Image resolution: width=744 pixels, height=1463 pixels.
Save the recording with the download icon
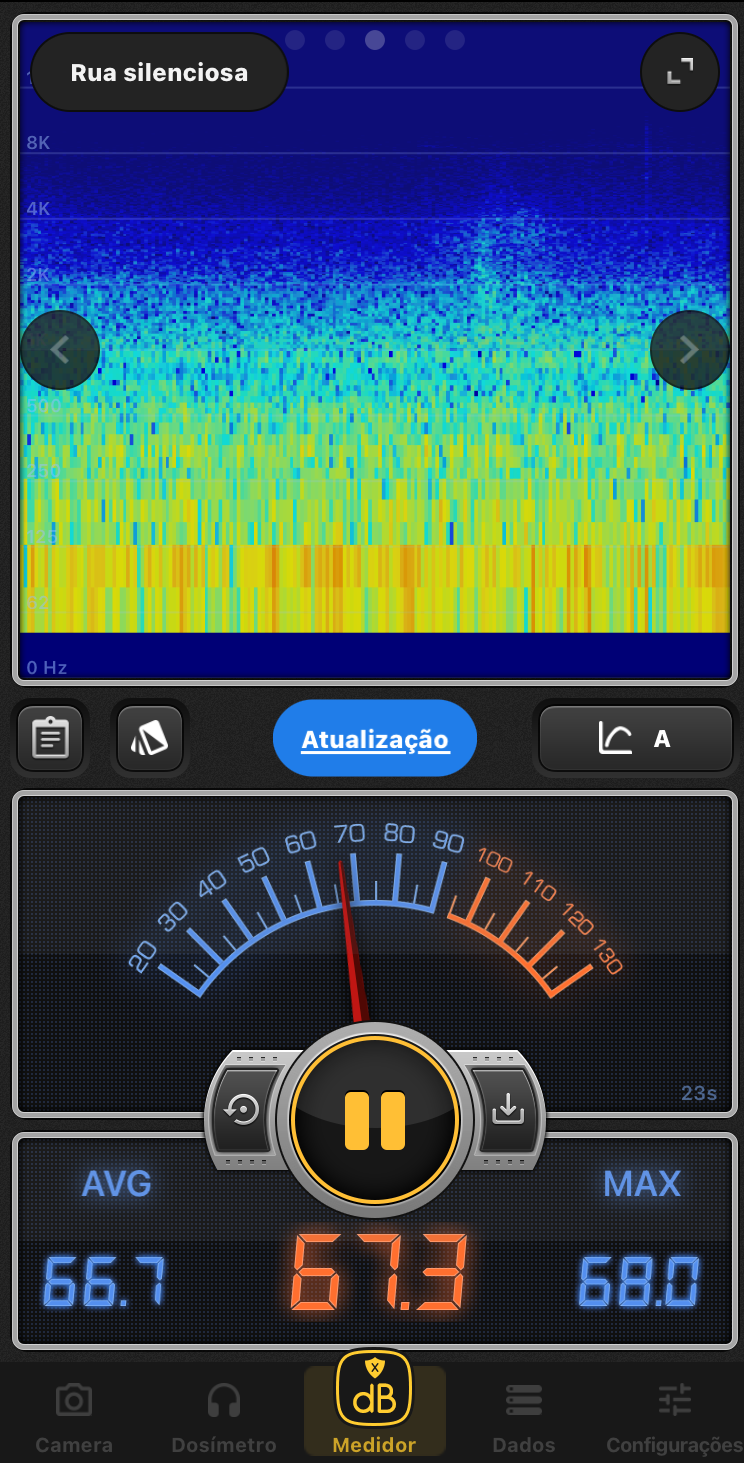tap(507, 1108)
